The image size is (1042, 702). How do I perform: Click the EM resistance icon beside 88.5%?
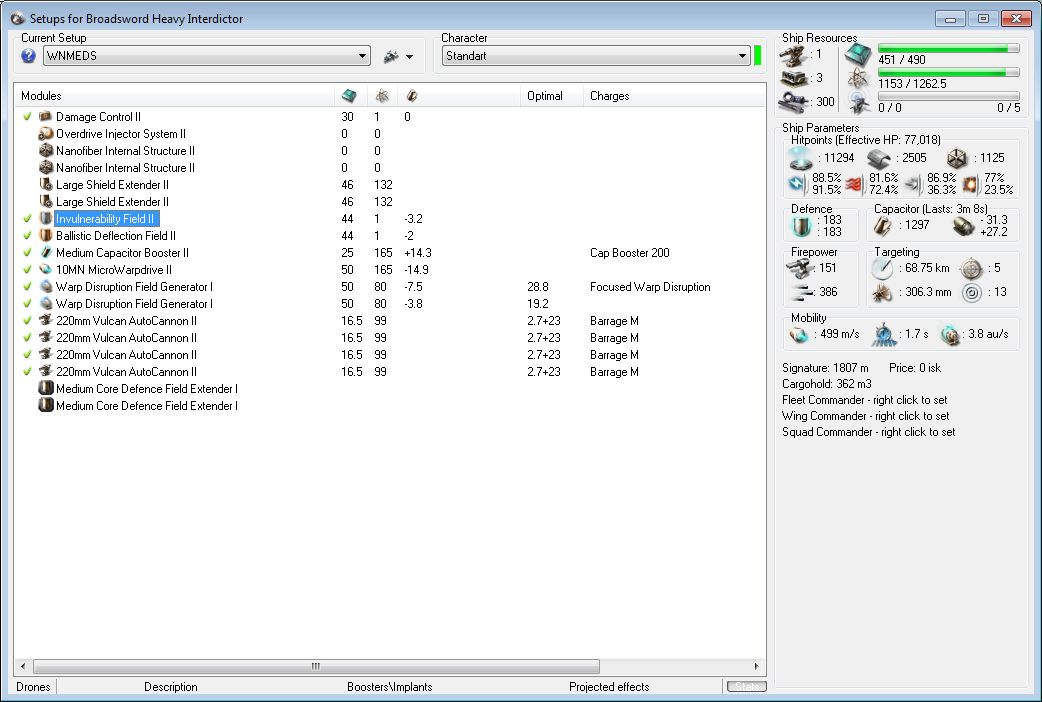[x=797, y=184]
